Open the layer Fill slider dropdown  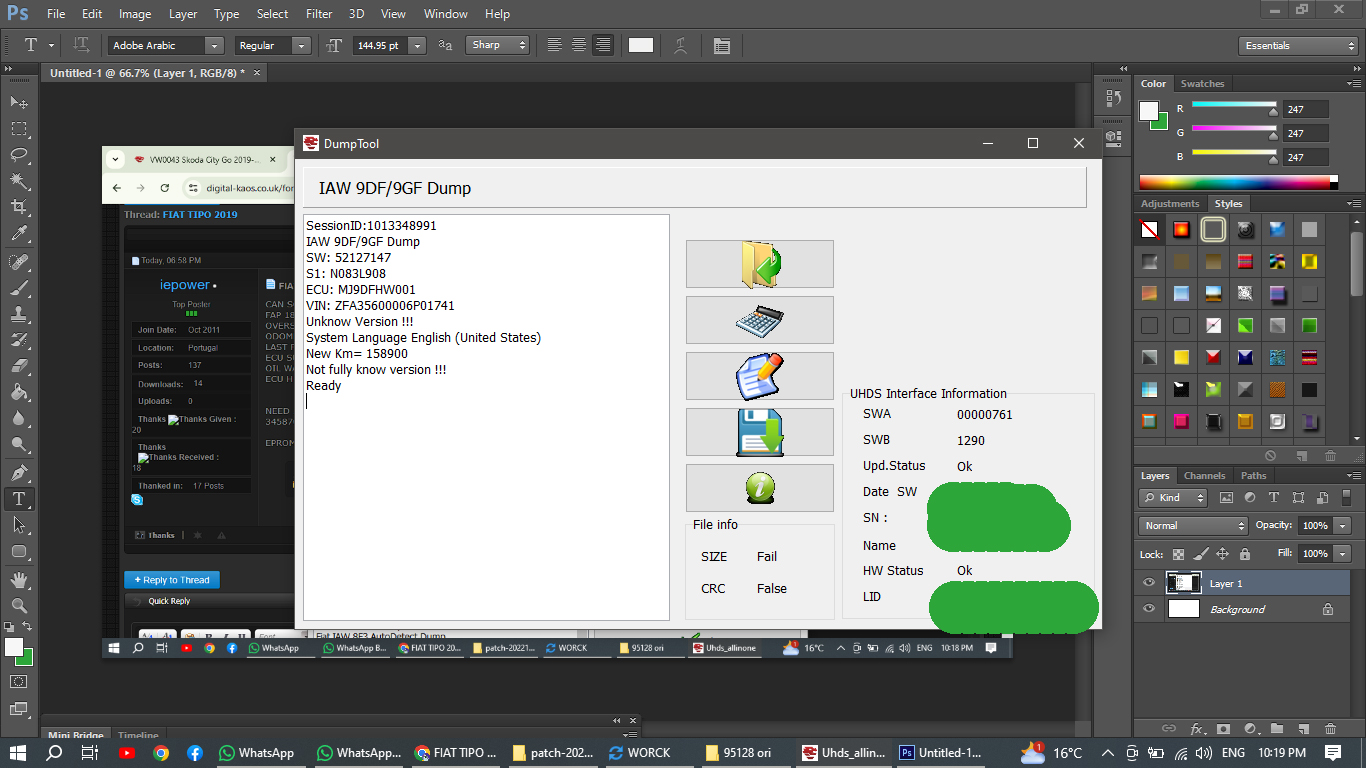coord(1342,553)
